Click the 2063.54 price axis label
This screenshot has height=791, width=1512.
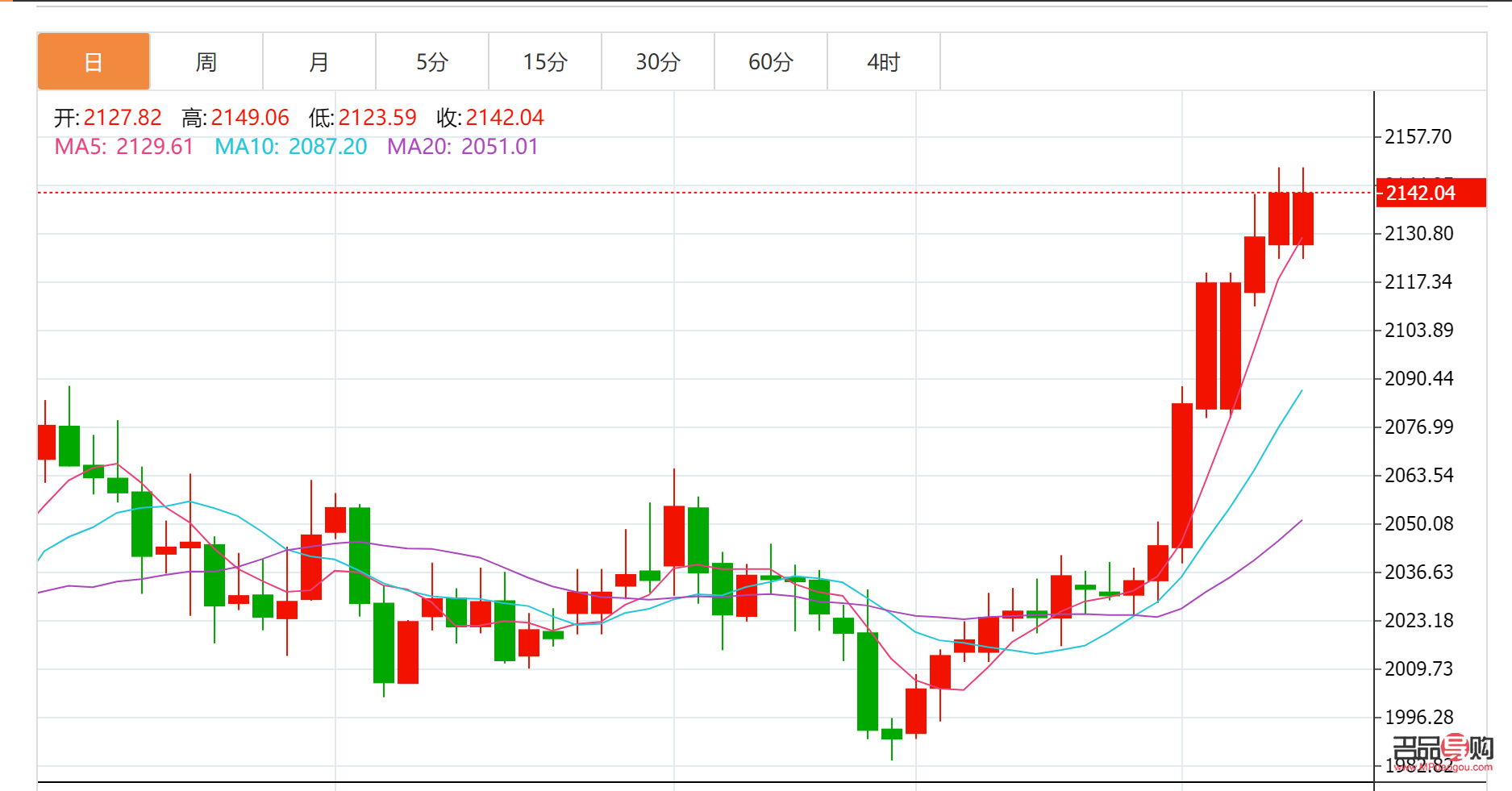(x=1419, y=476)
